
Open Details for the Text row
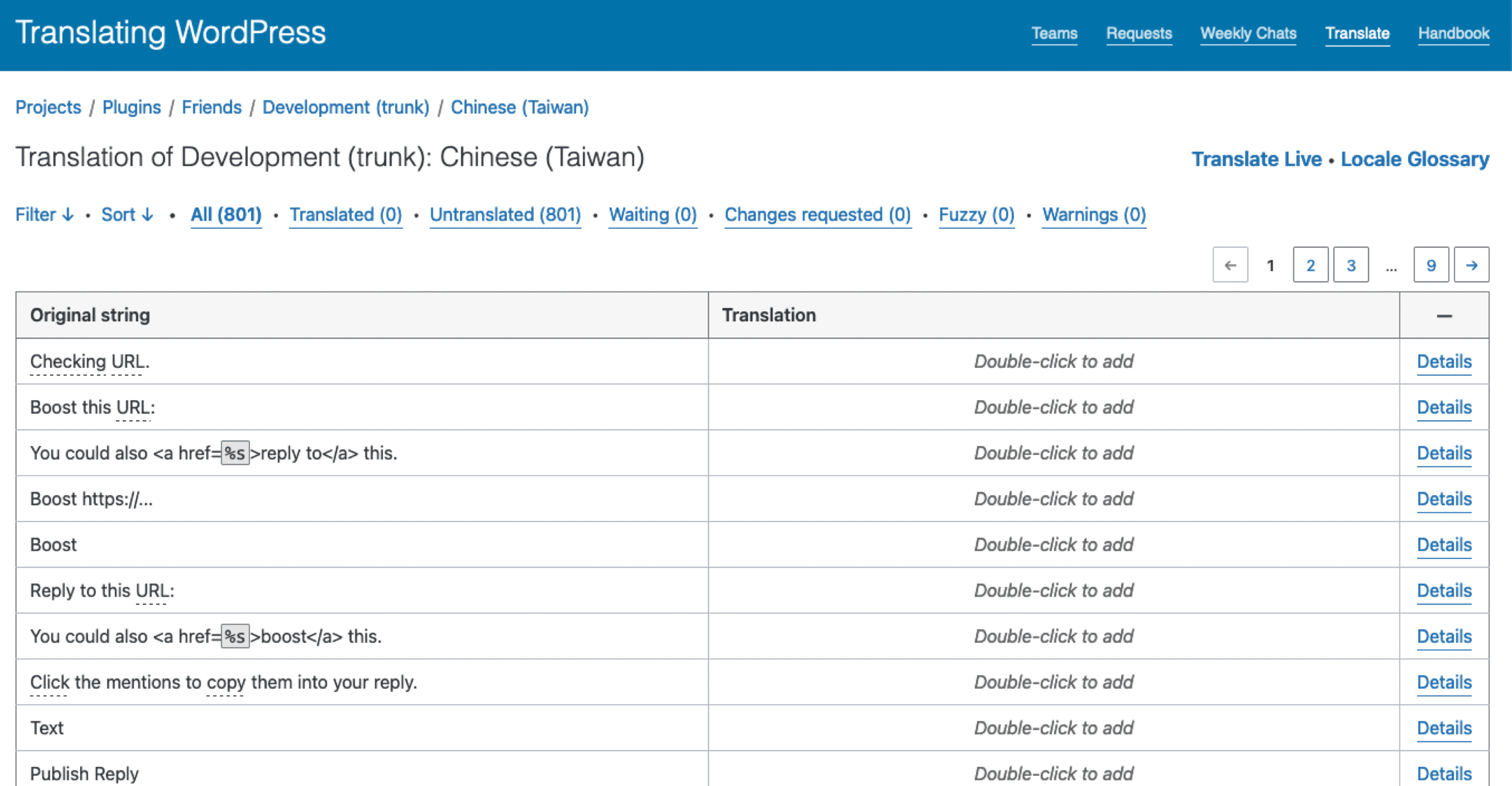click(x=1444, y=728)
